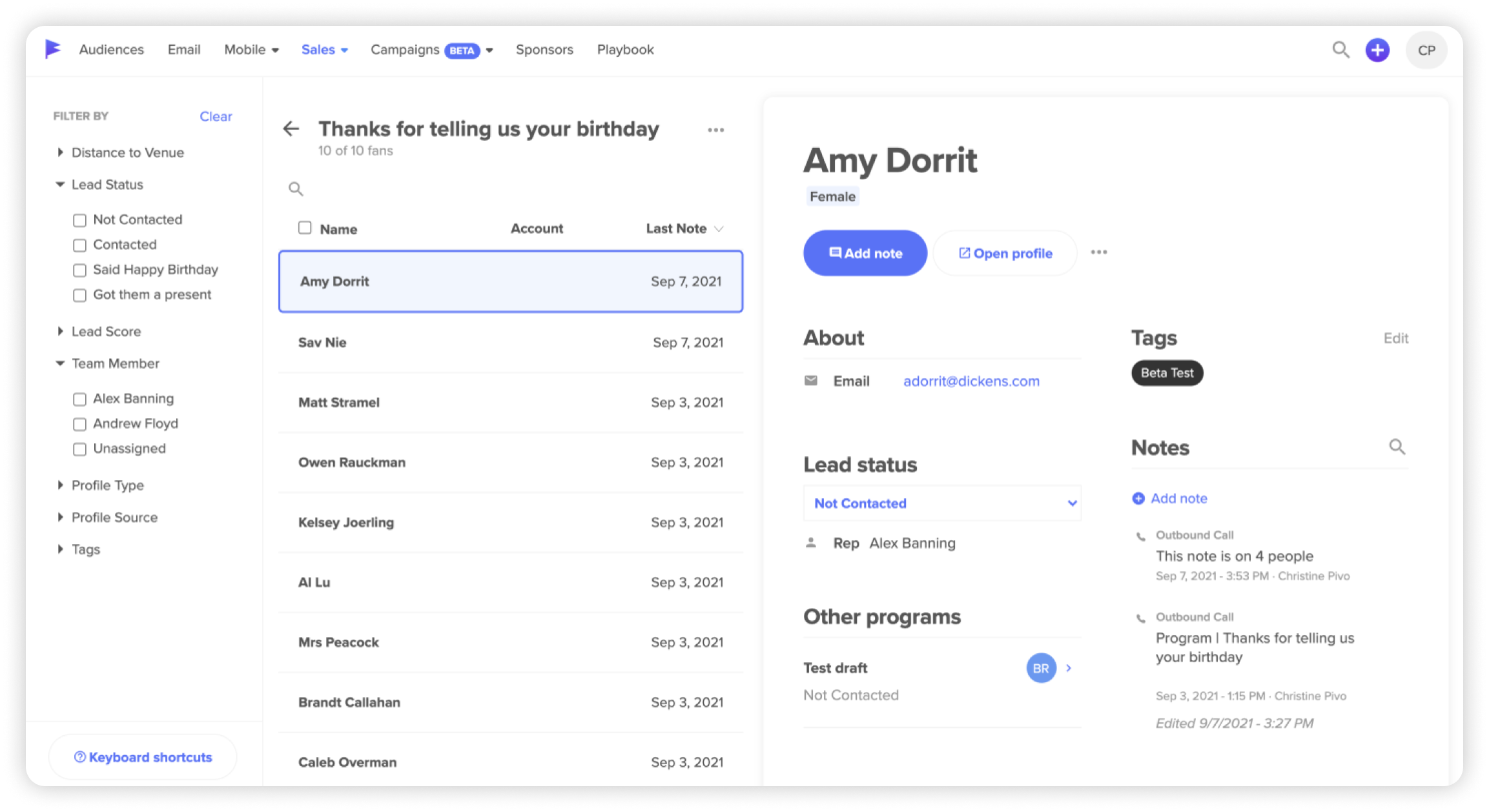The width and height of the screenshot is (1489, 812).
Task: Click the Add note button for Amy Dorrit
Action: 863,252
